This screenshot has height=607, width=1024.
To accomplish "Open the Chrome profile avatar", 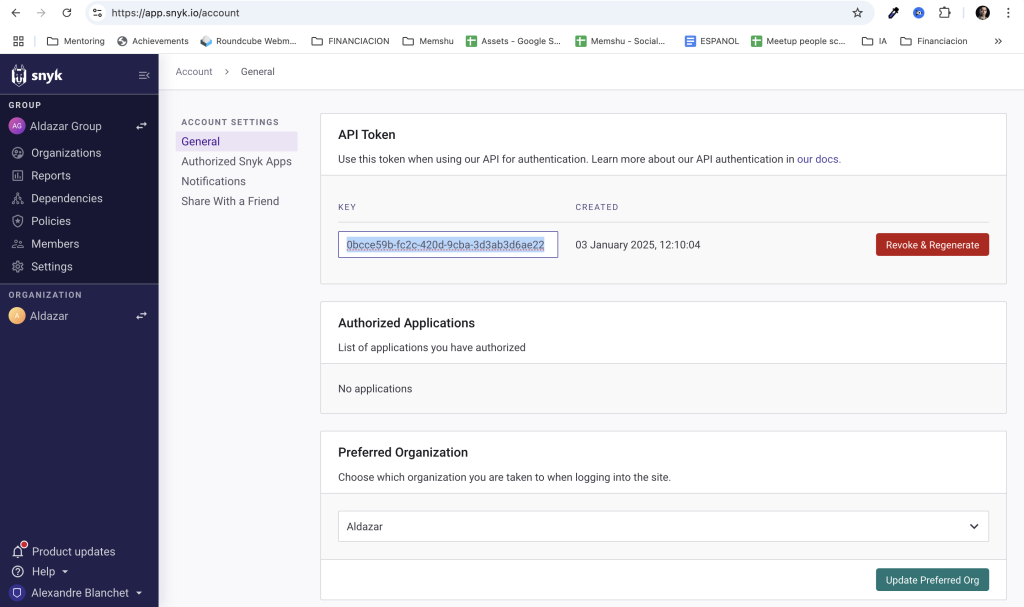I will click(x=982, y=12).
